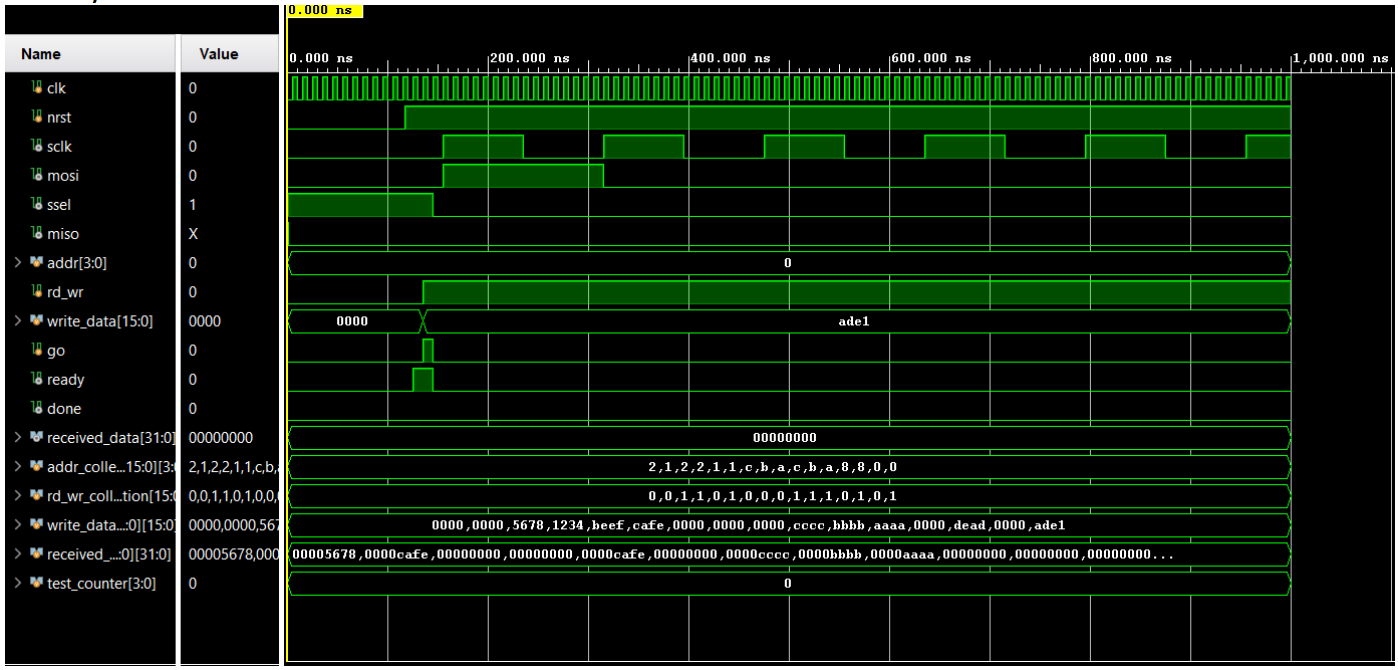
Task: Select the miso signal name
Action: tap(62, 233)
